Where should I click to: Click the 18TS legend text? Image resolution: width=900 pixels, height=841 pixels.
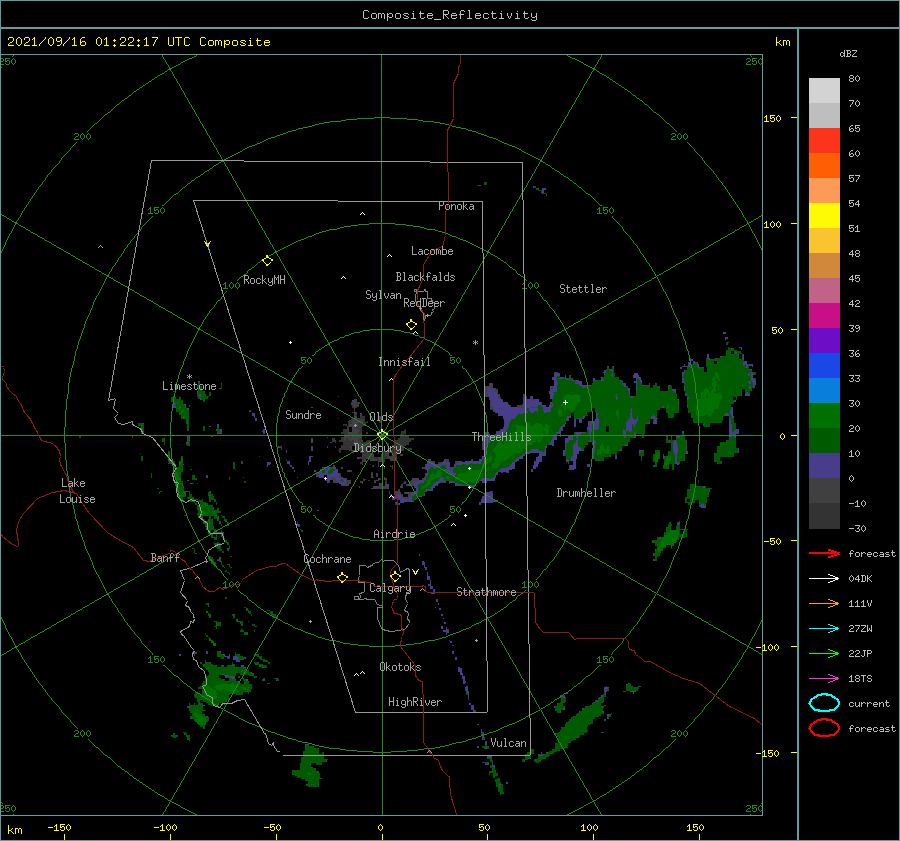(x=860, y=679)
